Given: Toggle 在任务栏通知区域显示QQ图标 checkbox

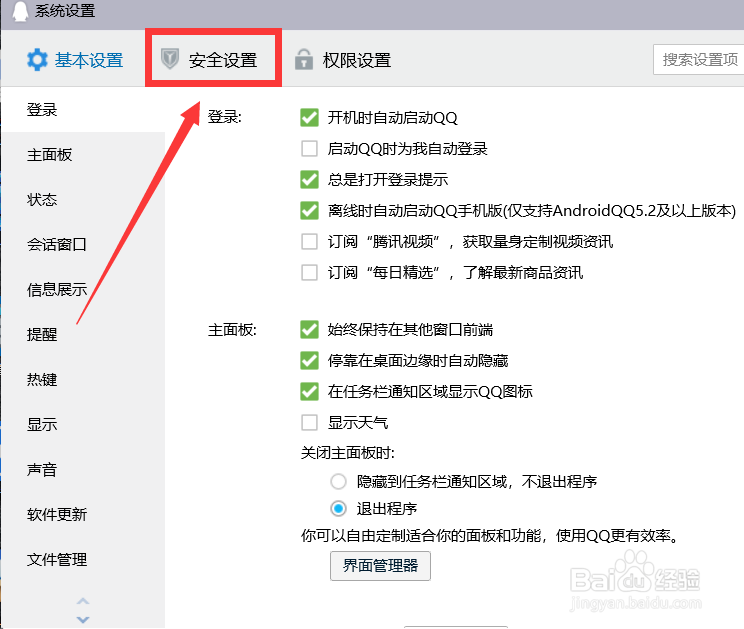Looking at the screenshot, I should pyautogui.click(x=309, y=392).
